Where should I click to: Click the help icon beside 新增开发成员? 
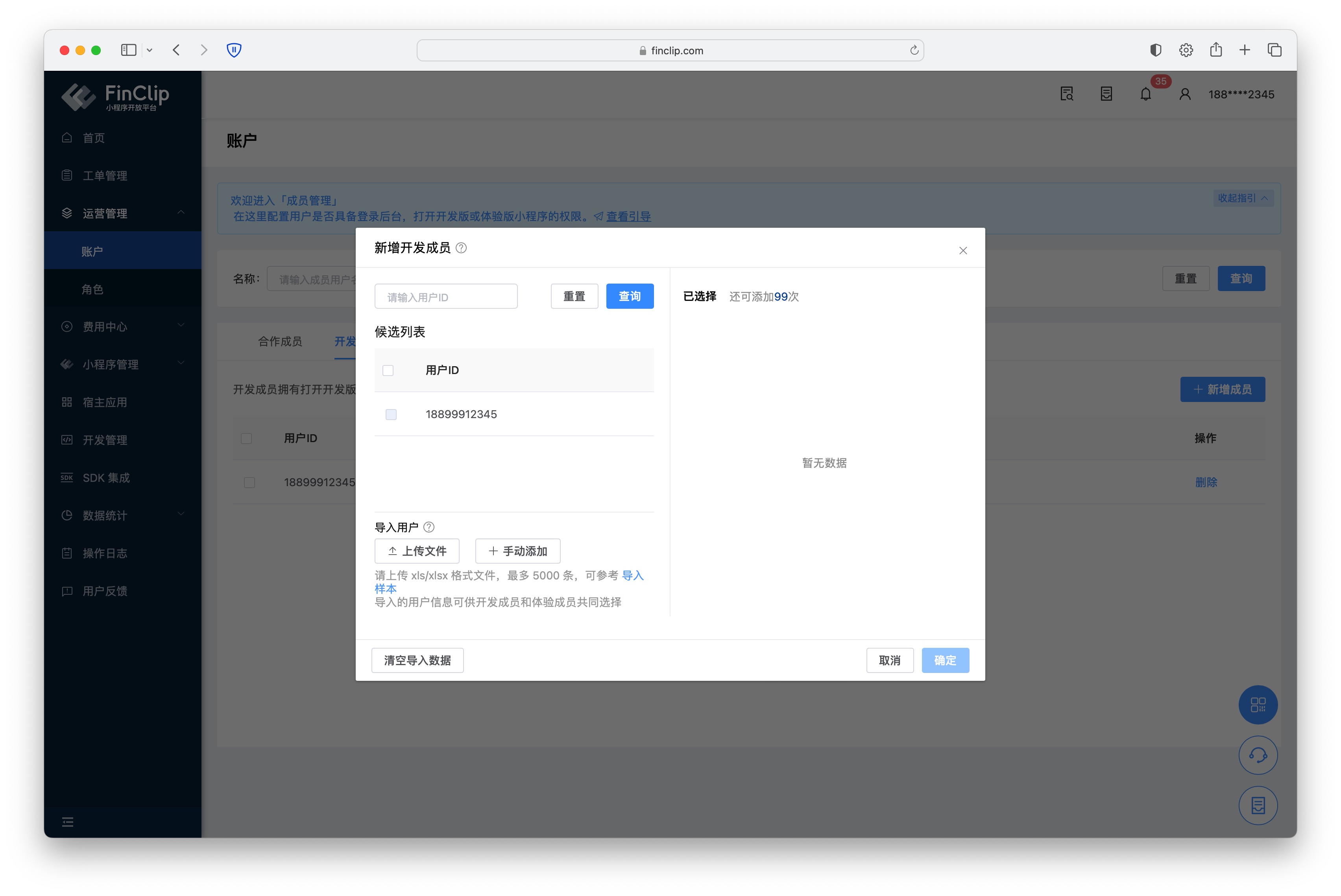coord(461,248)
